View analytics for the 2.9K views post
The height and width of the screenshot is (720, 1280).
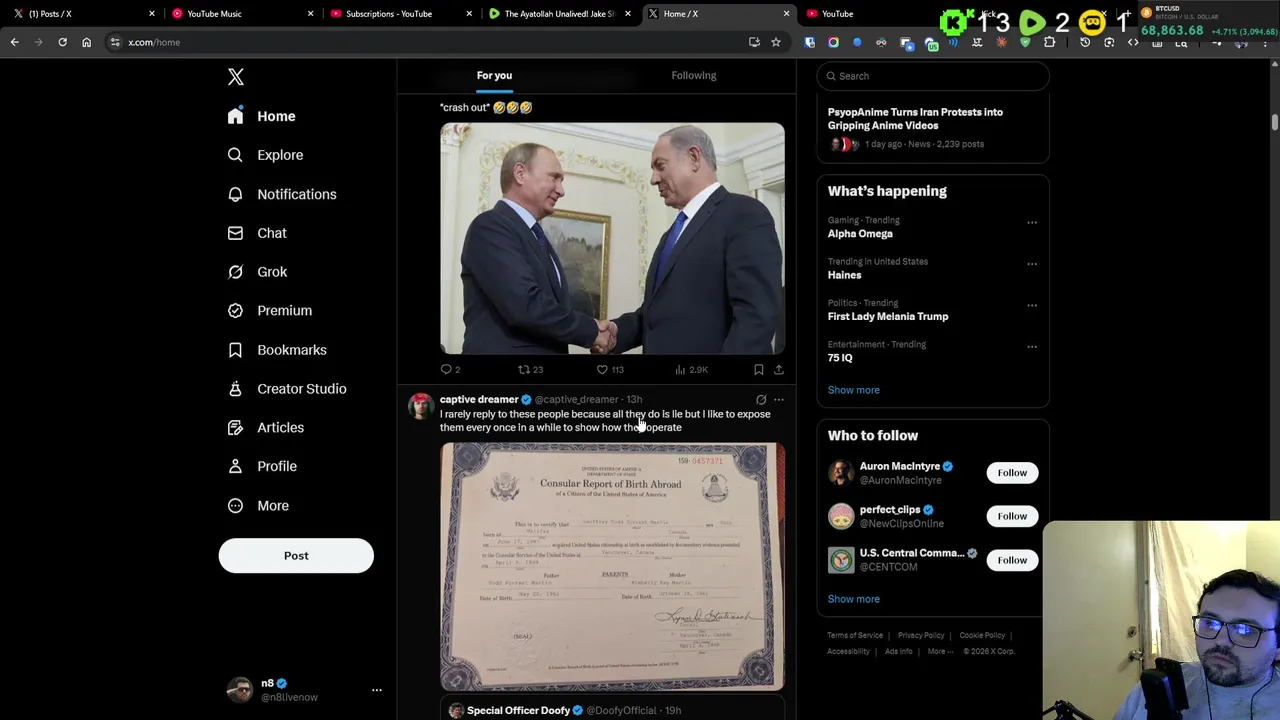(x=691, y=370)
